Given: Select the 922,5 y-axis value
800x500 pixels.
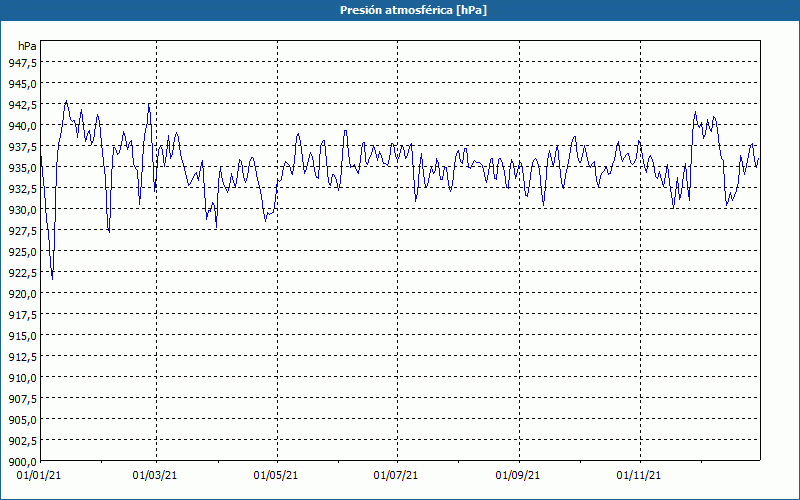Looking at the screenshot, I should 22,272.
